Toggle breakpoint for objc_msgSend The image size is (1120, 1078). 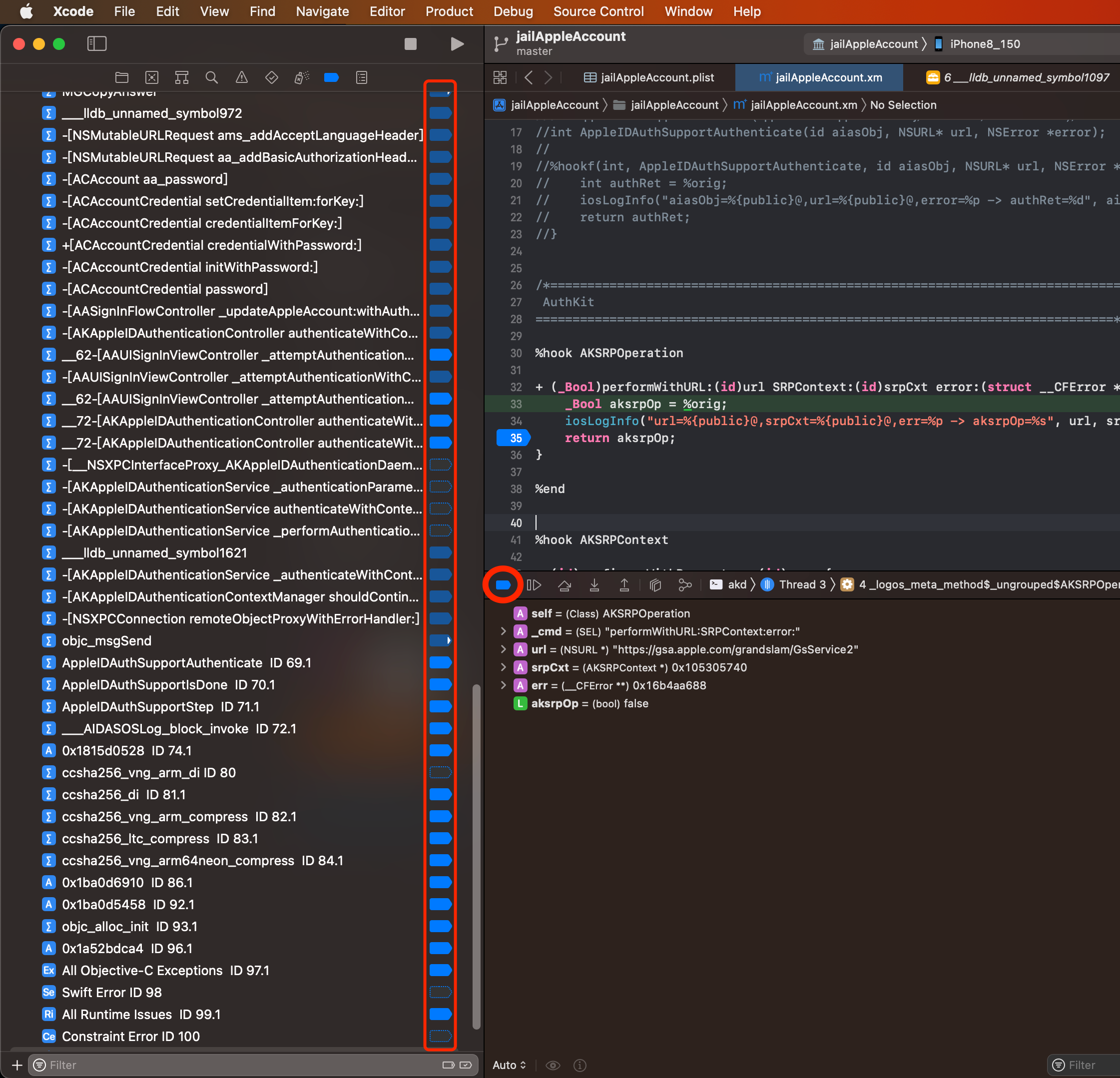441,640
